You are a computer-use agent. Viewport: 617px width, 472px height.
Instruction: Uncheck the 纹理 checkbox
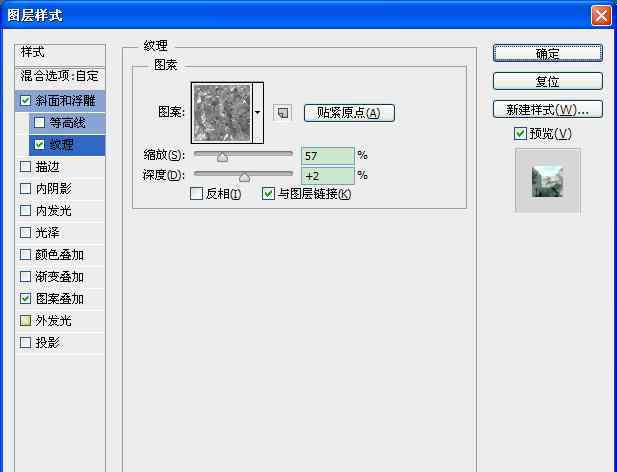coord(39,145)
